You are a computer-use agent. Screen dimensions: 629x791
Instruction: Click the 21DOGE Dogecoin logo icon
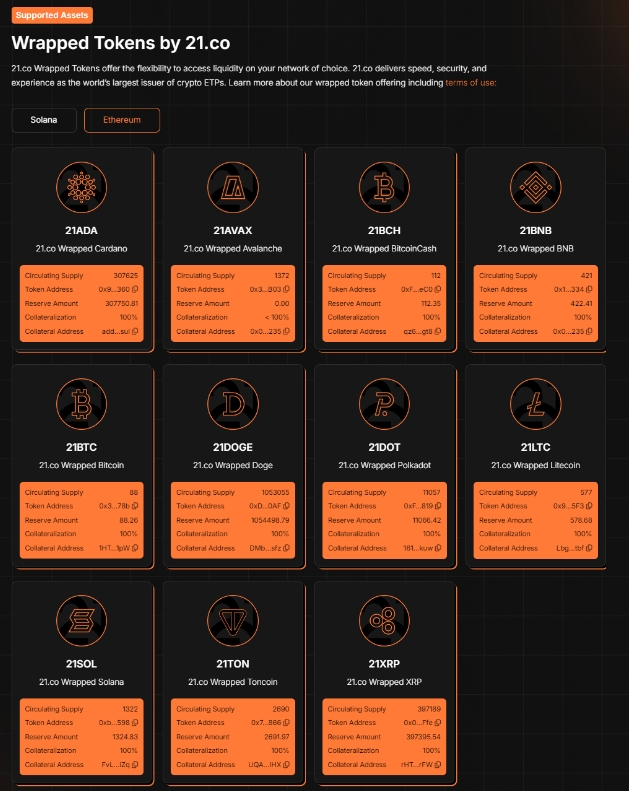(233, 404)
